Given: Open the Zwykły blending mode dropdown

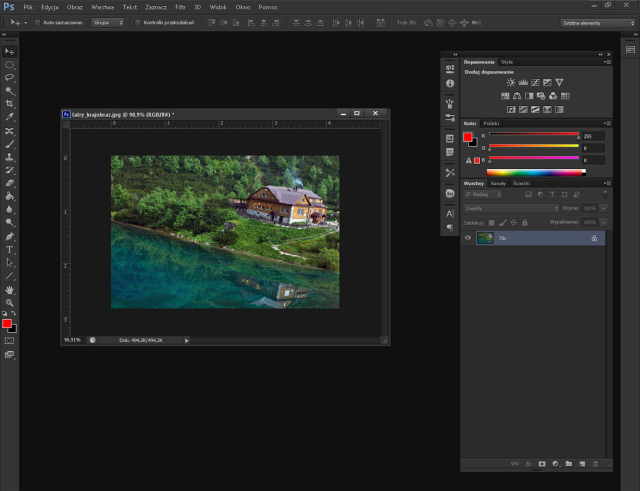Looking at the screenshot, I should (511, 208).
